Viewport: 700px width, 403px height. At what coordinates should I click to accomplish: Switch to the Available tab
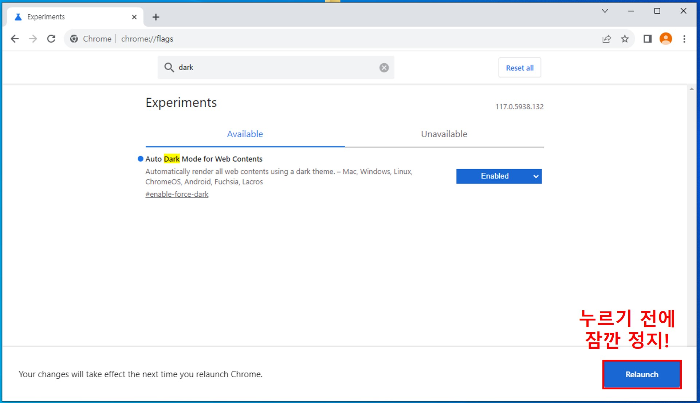pos(245,134)
